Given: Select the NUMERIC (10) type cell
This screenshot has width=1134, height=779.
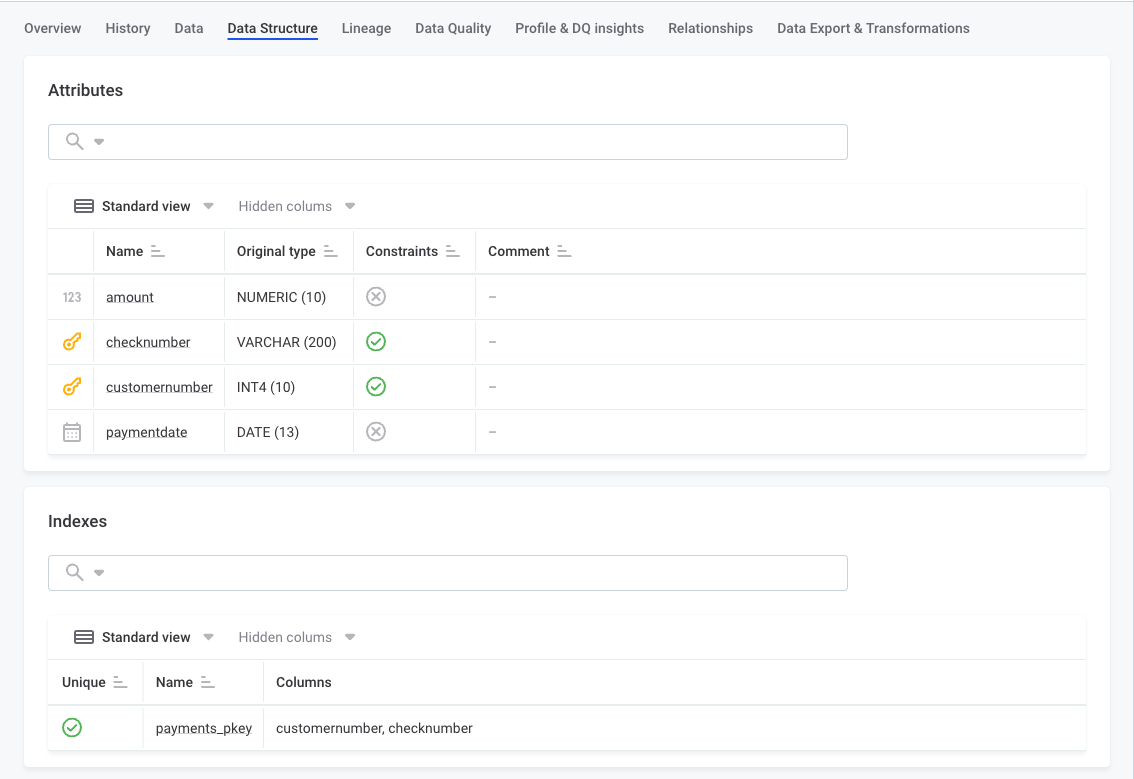Looking at the screenshot, I should (289, 297).
